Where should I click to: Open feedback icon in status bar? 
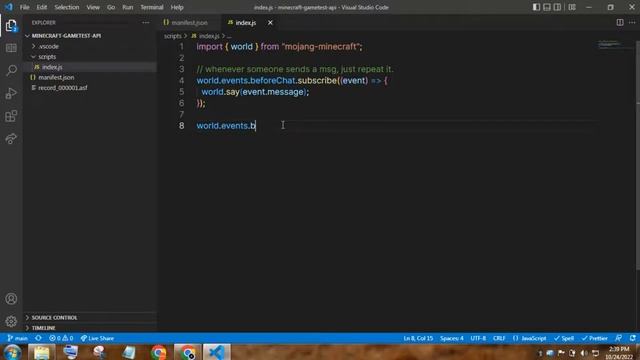(x=619, y=338)
